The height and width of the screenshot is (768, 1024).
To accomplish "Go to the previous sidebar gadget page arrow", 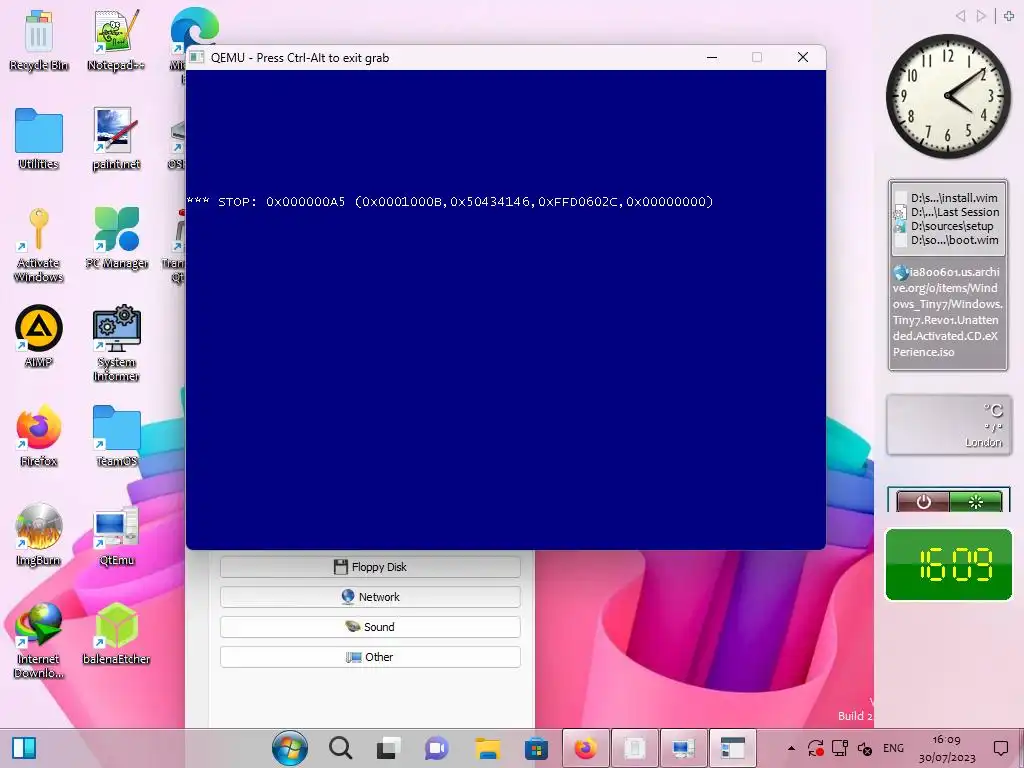I will tap(961, 16).
